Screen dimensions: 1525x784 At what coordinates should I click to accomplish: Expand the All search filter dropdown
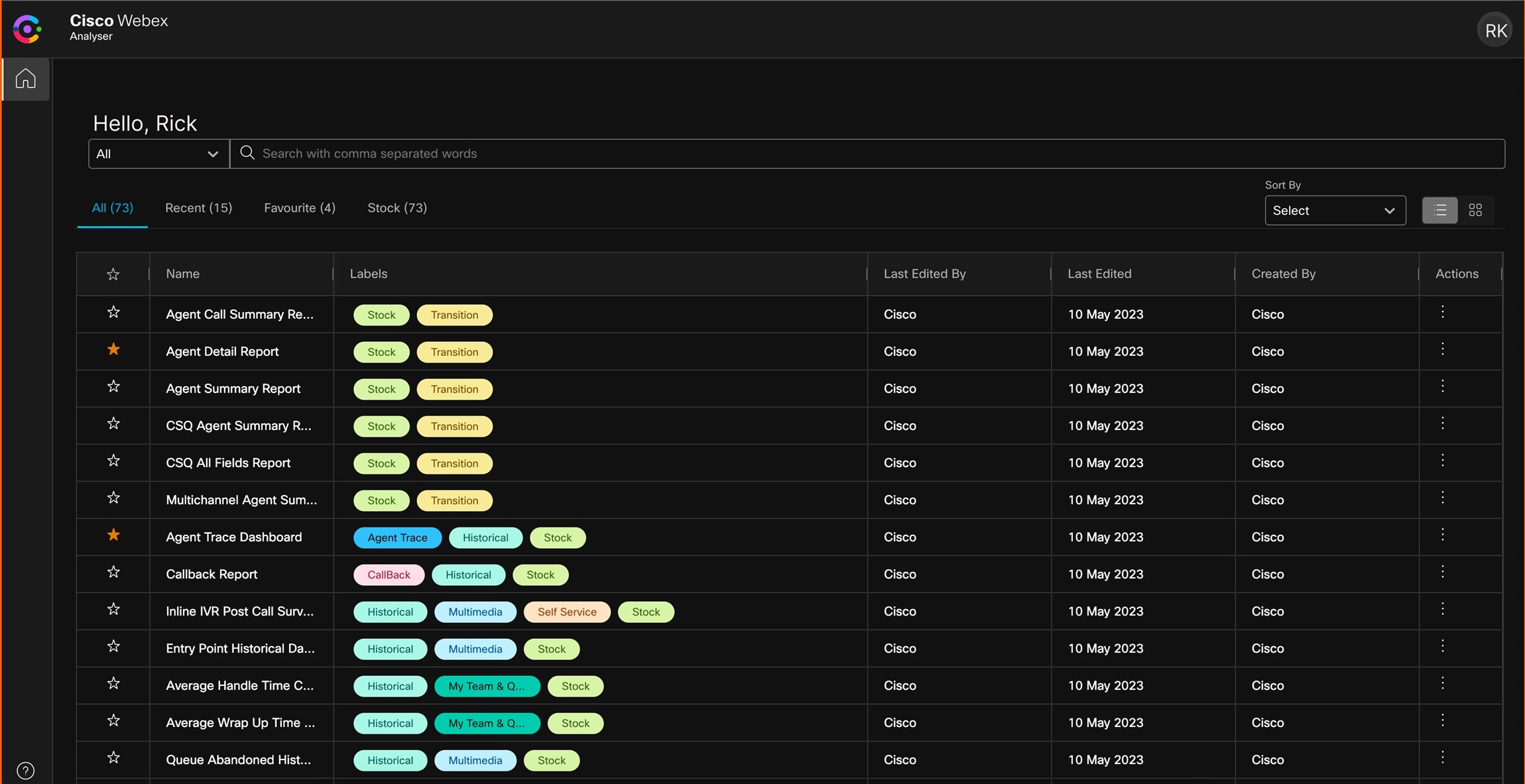(x=157, y=153)
